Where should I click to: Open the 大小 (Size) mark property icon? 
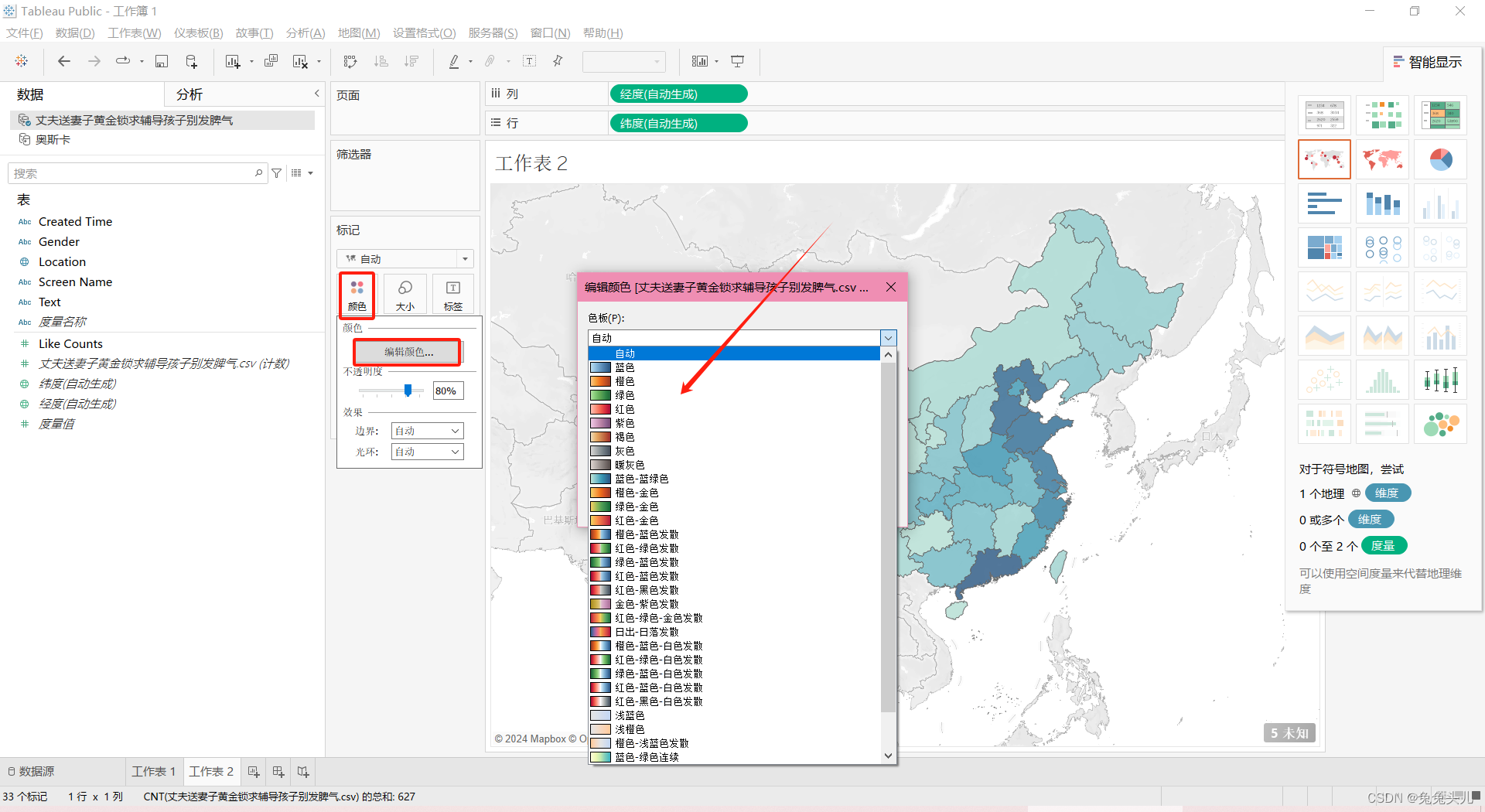point(405,295)
